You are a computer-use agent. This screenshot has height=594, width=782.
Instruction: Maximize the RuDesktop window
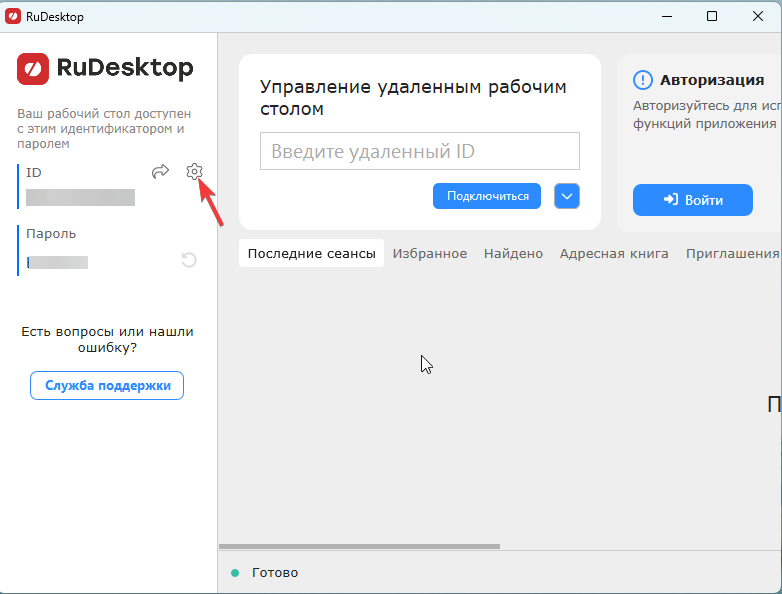coord(712,16)
